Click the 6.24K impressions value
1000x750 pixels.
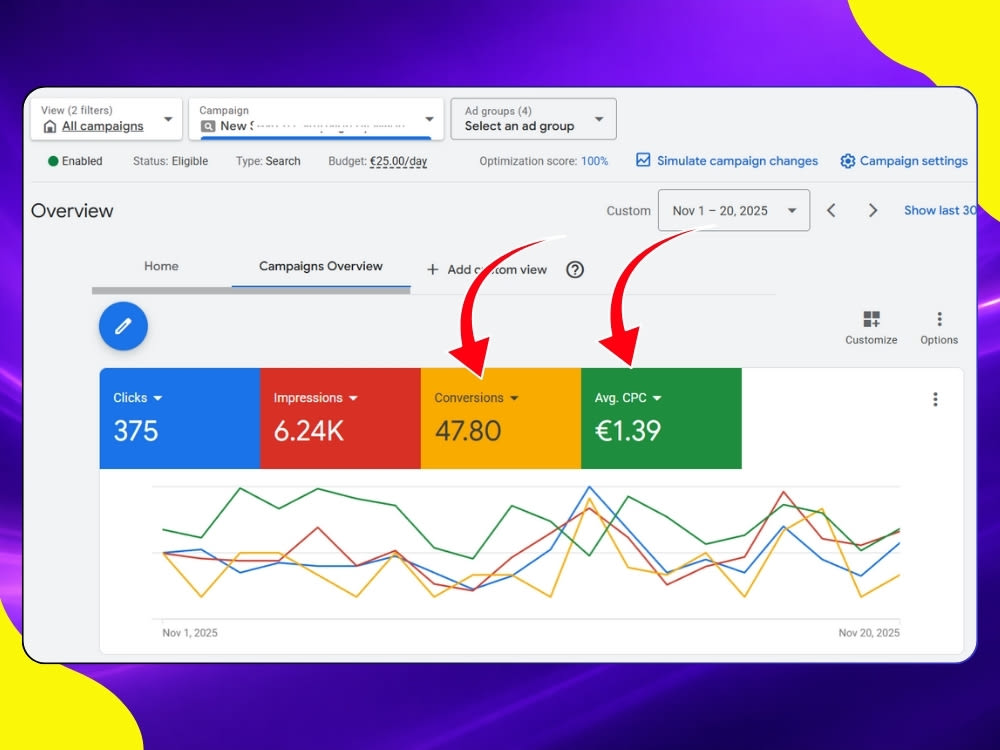pyautogui.click(x=309, y=431)
